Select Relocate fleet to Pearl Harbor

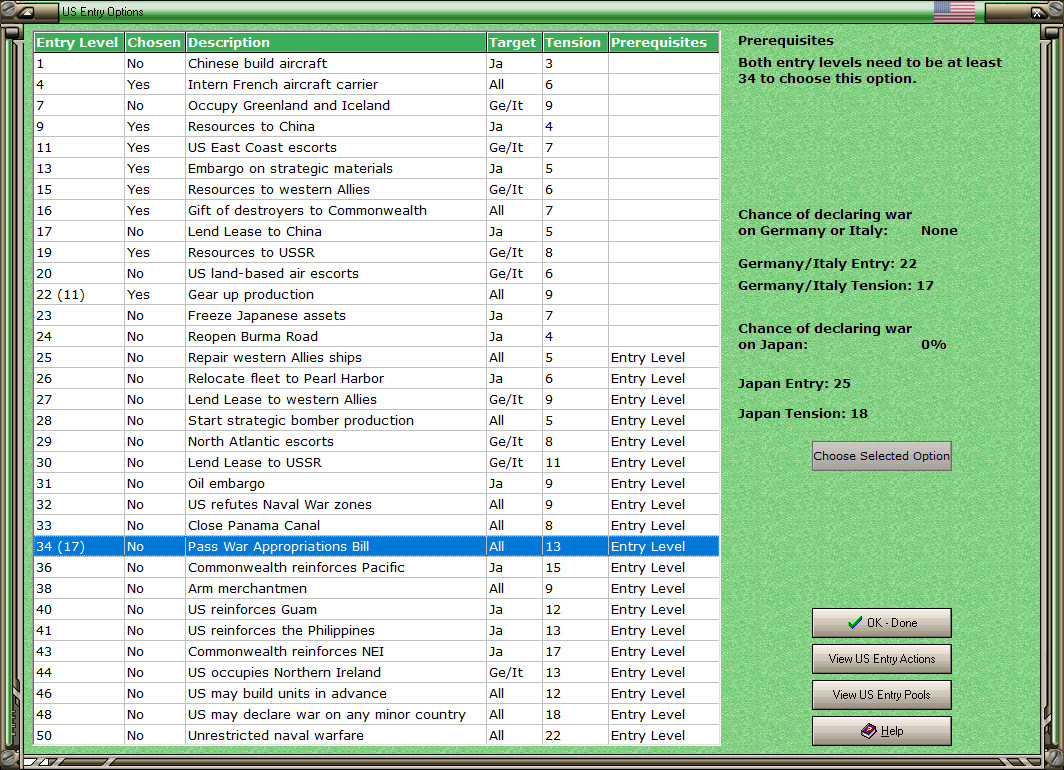coord(377,379)
